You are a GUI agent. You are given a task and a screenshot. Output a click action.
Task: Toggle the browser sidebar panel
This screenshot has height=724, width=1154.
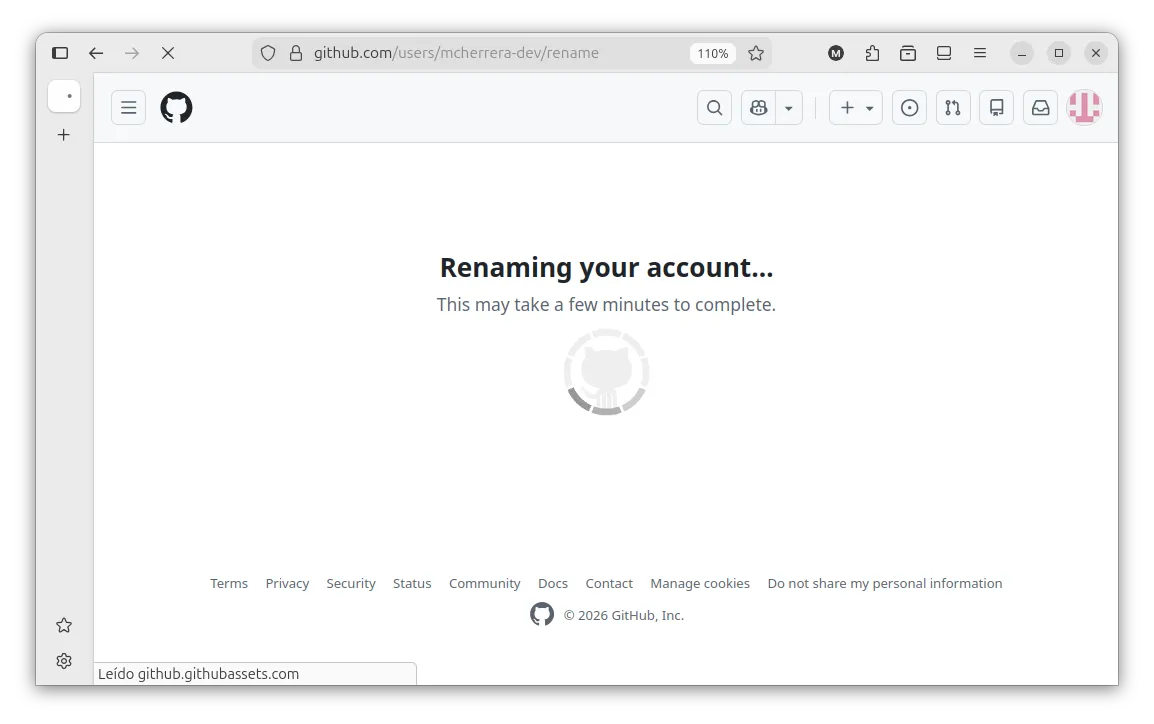pos(60,53)
